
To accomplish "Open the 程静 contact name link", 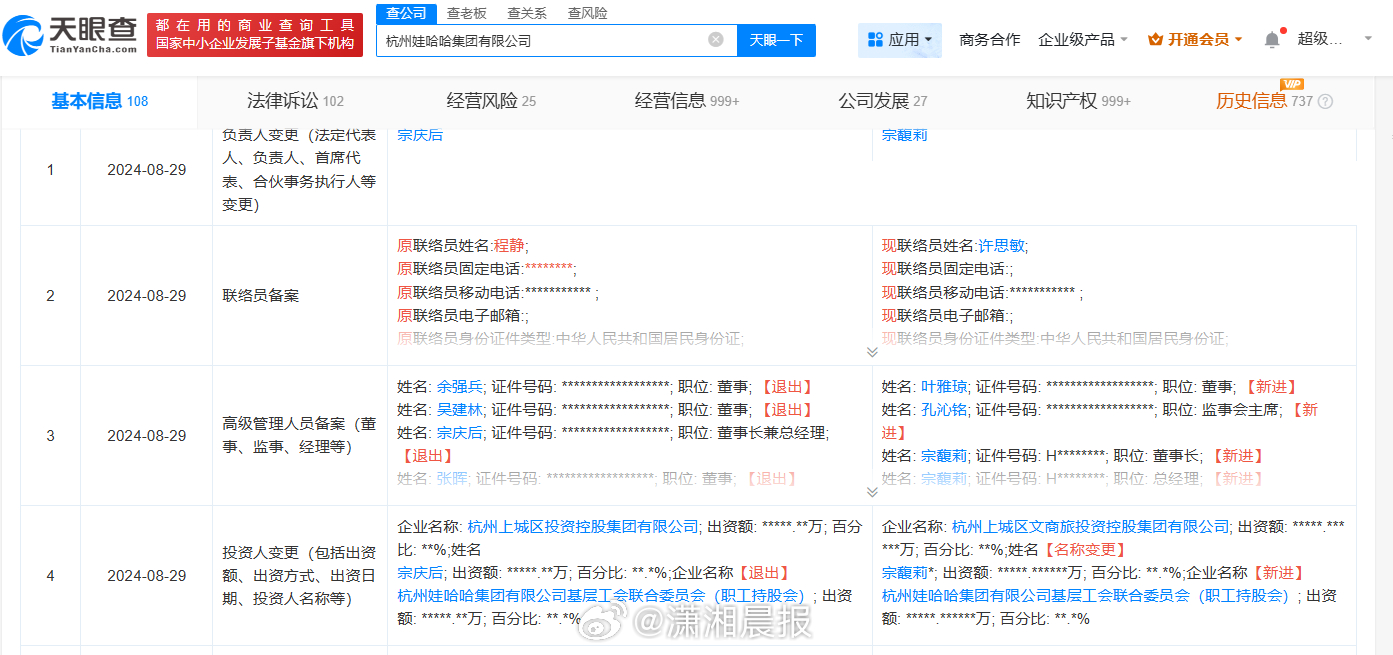I will 508,245.
